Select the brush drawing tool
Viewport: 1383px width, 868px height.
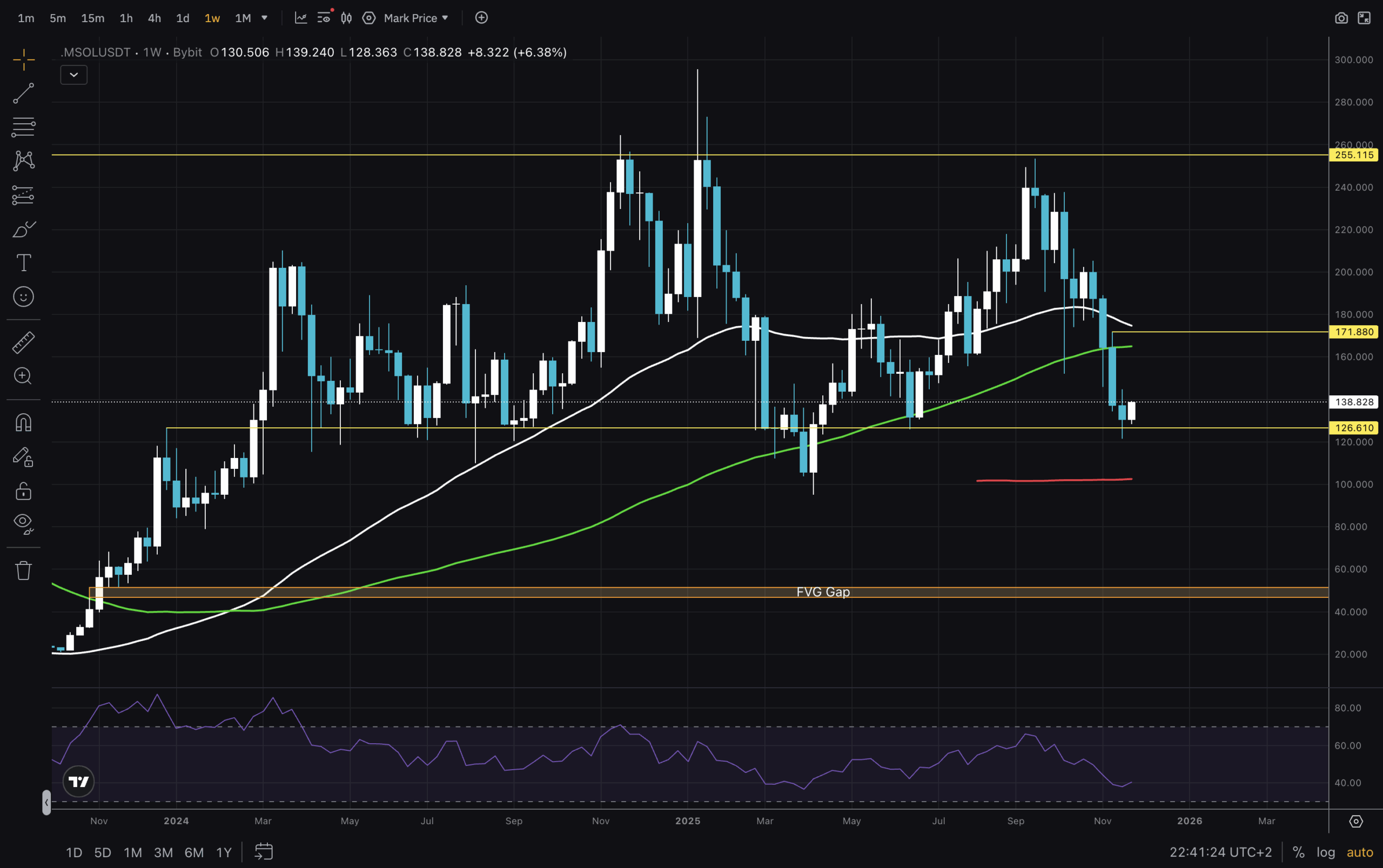tap(24, 230)
